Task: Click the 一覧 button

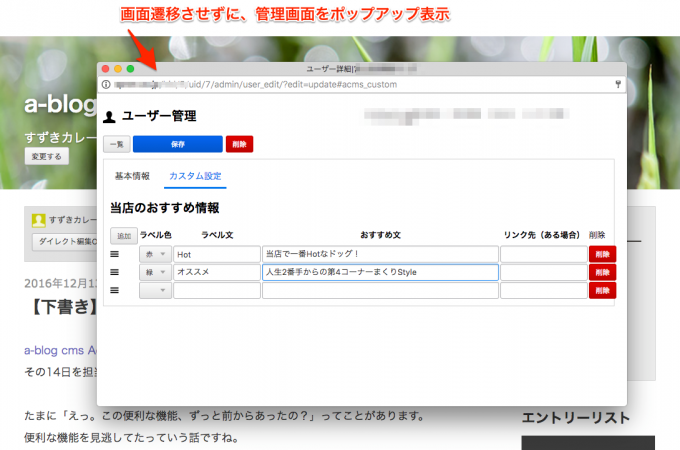Action: 116,144
